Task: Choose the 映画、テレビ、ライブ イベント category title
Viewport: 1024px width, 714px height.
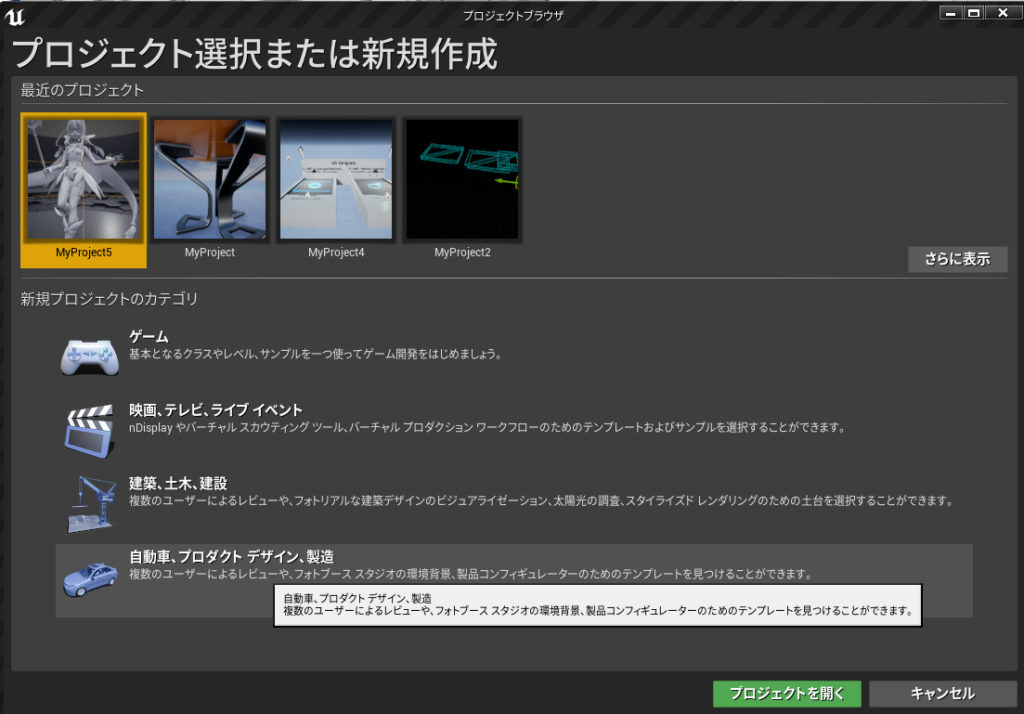Action: coord(216,410)
